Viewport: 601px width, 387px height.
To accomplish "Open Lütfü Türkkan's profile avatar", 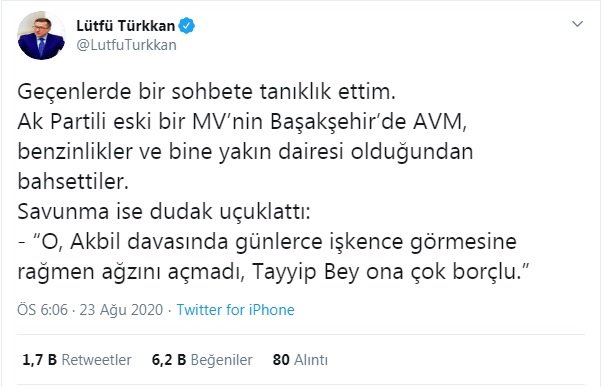I will pyautogui.click(x=41, y=36).
